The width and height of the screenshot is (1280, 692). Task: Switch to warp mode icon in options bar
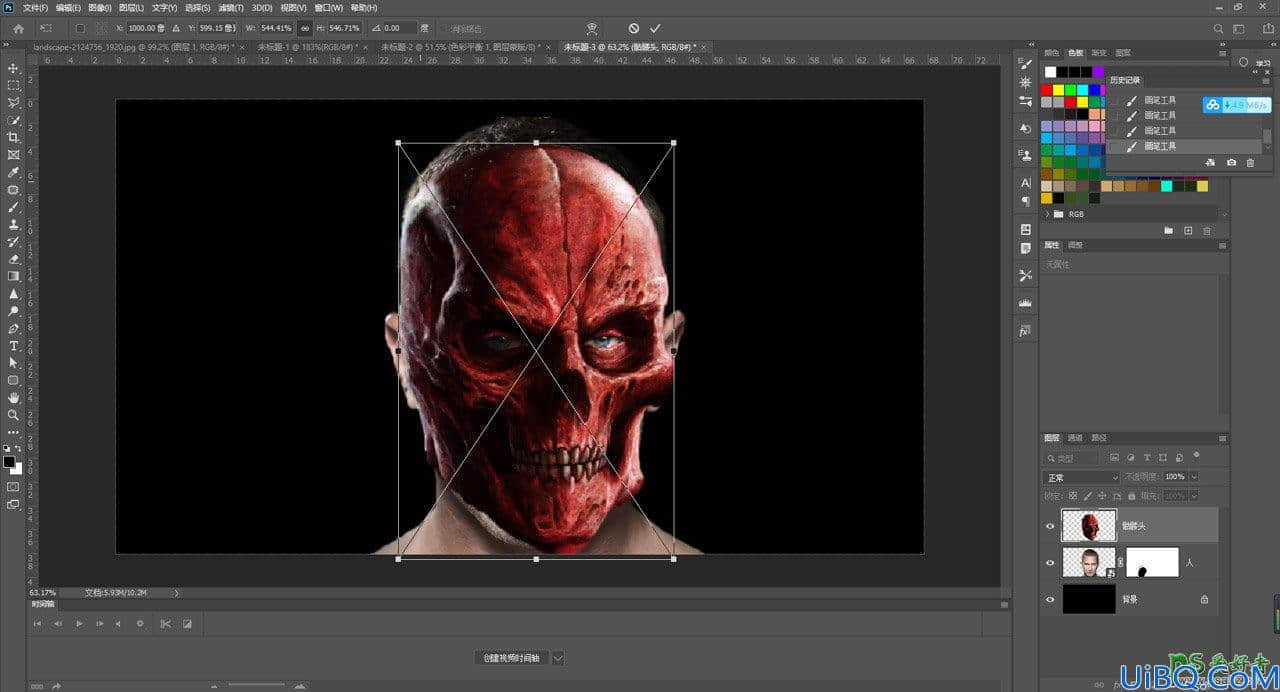(x=593, y=28)
